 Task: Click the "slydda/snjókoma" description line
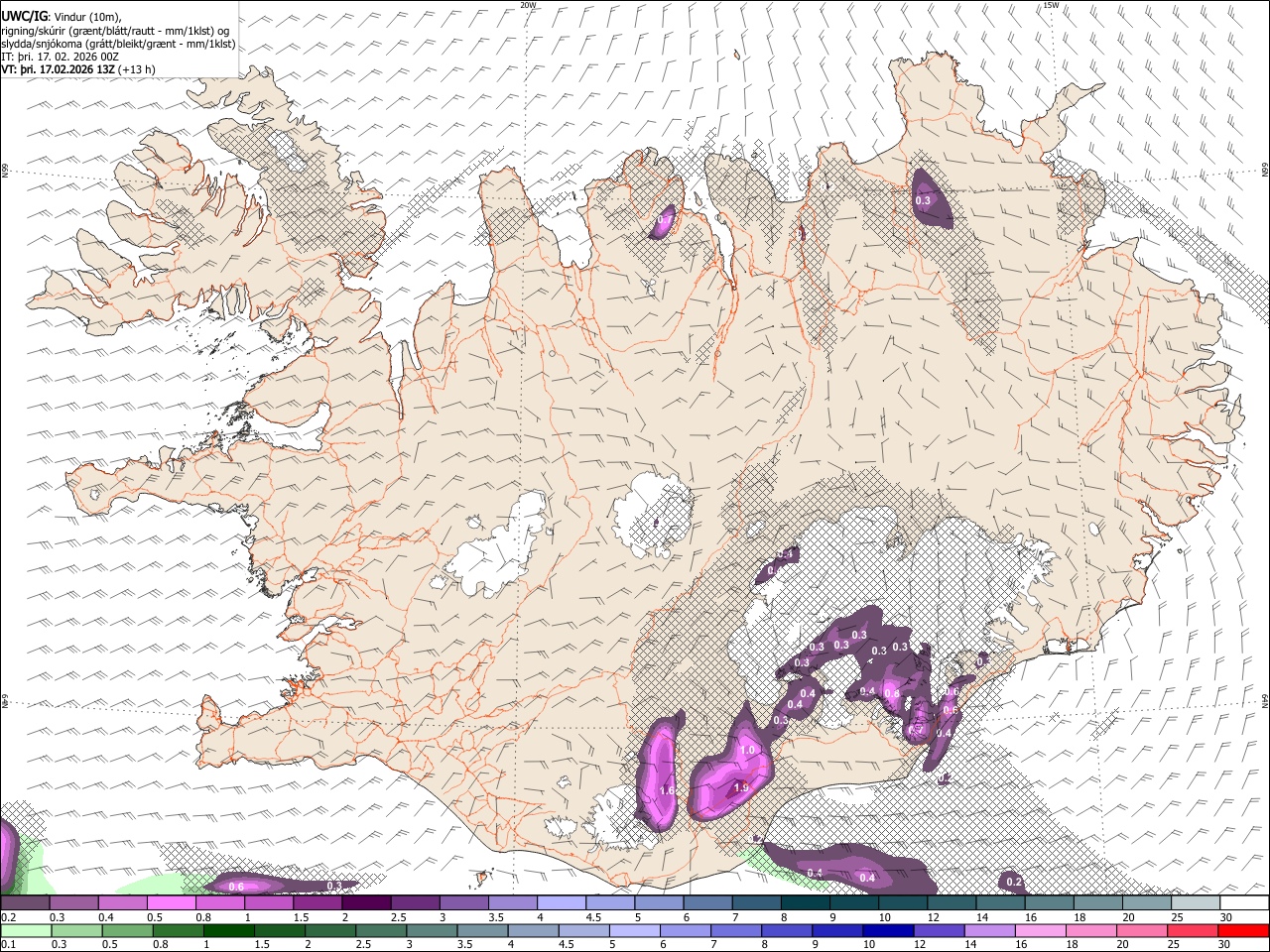[118, 44]
